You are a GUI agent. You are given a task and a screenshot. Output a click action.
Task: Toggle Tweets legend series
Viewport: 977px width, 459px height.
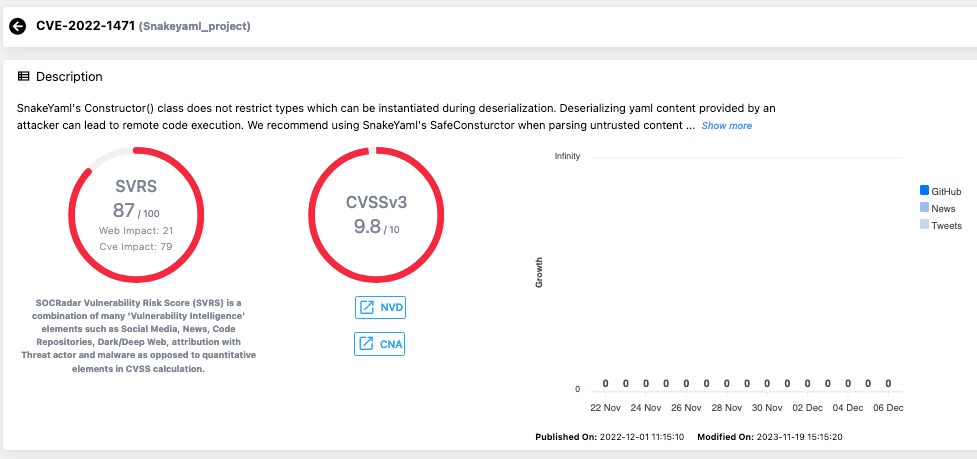pyautogui.click(x=940, y=225)
